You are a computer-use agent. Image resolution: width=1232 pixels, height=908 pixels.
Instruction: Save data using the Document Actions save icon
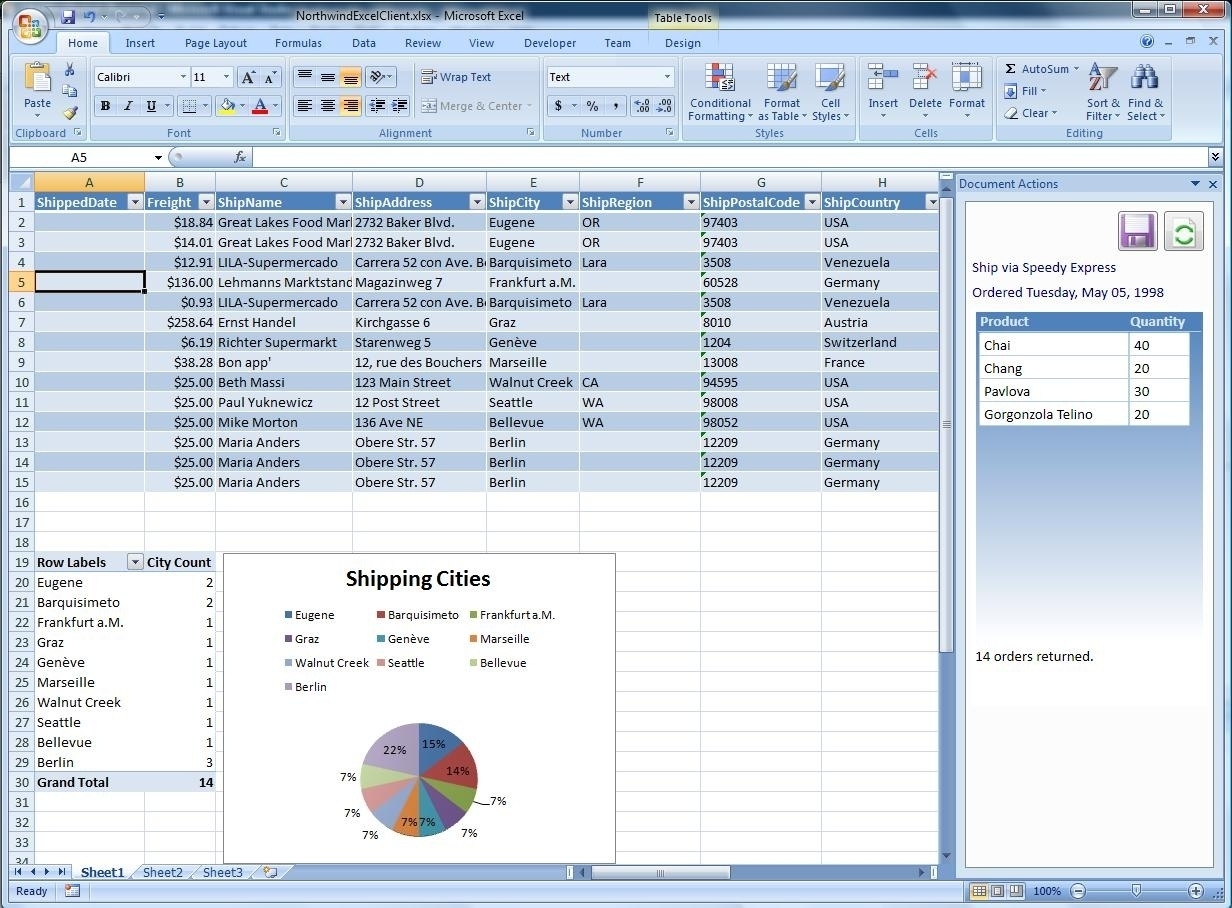pyautogui.click(x=1136, y=230)
